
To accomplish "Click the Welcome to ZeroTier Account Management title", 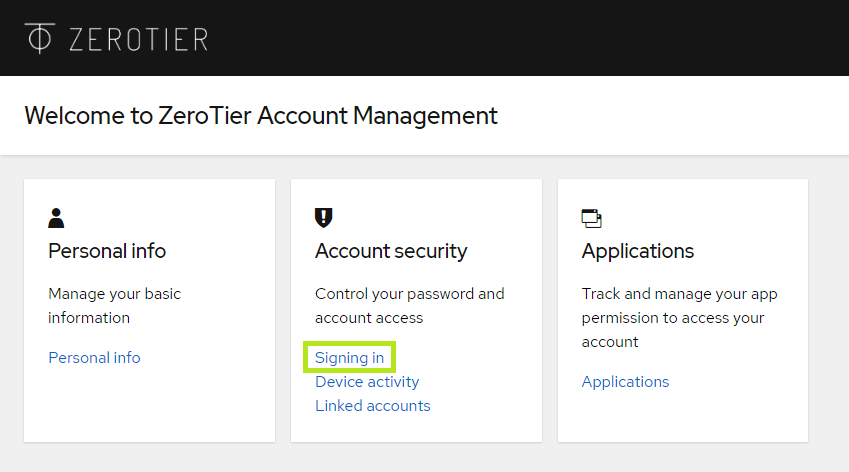I will click(x=260, y=115).
